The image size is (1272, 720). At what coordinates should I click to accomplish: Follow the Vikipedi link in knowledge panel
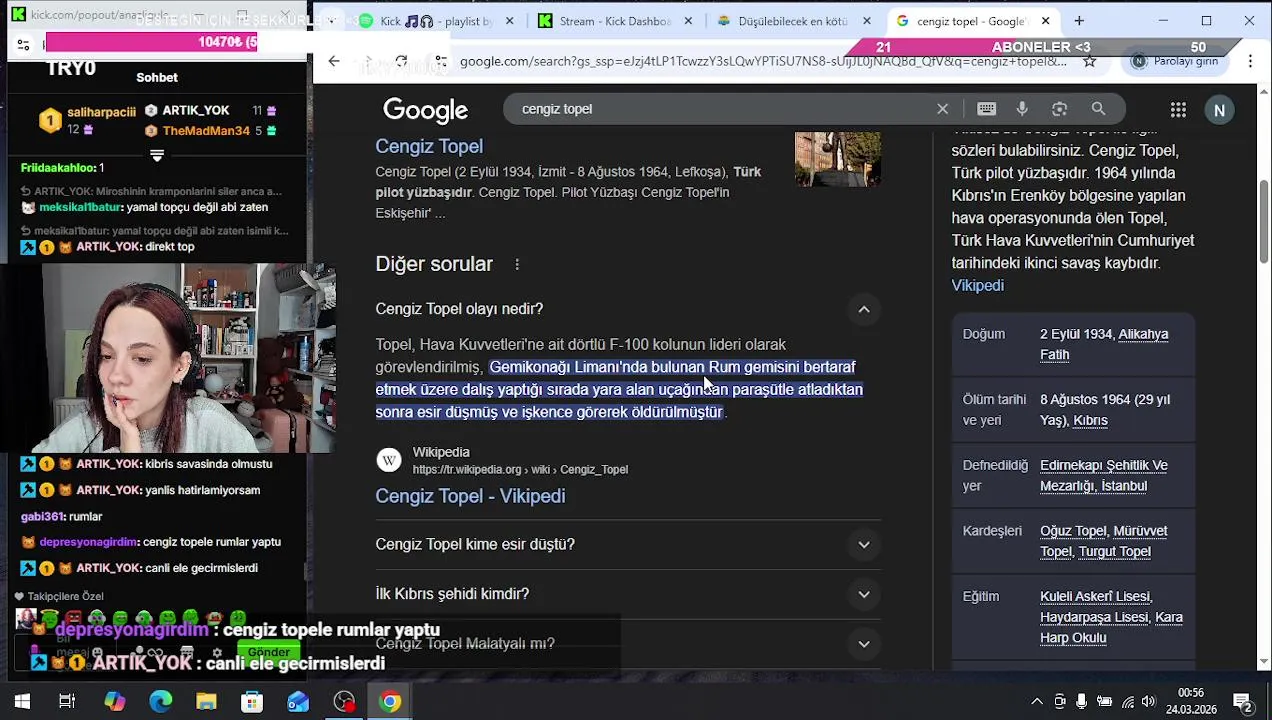tap(977, 286)
